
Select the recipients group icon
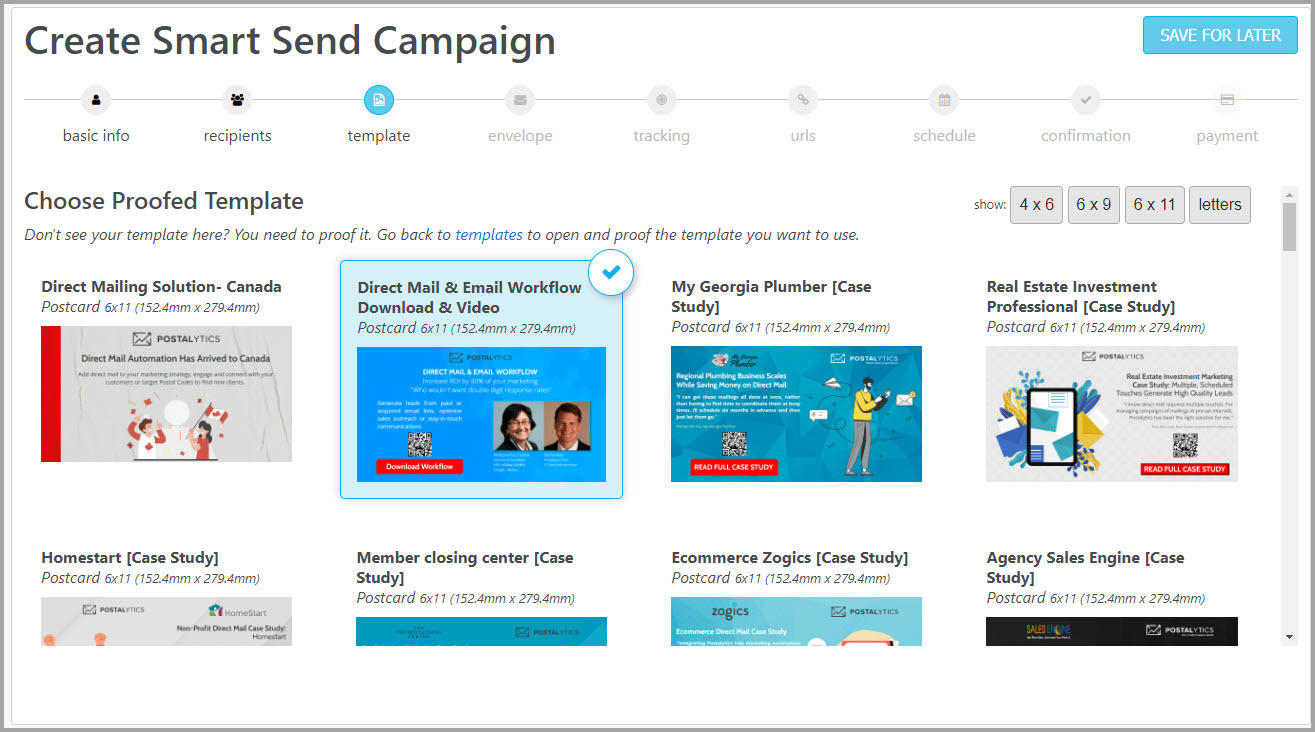[237, 100]
